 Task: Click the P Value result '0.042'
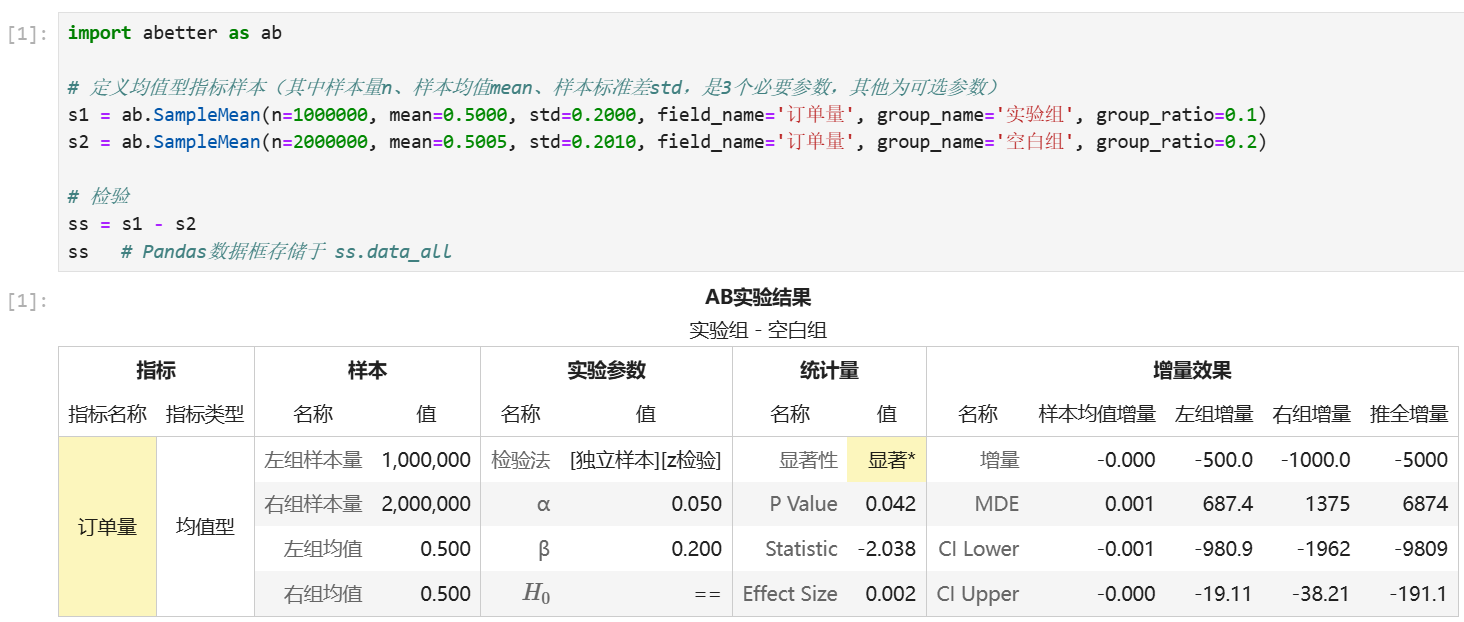890,504
